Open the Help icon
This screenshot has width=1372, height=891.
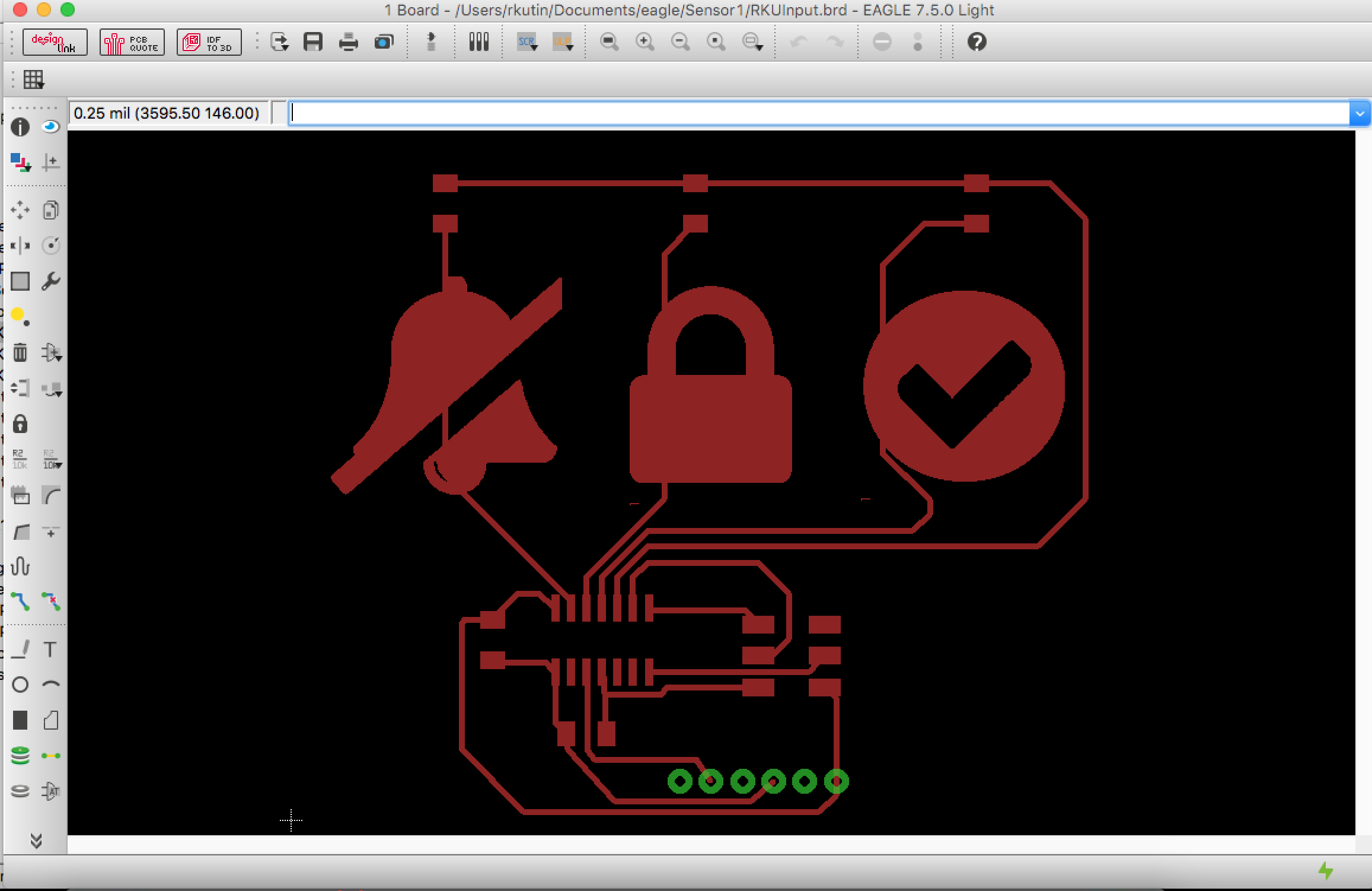[x=977, y=42]
